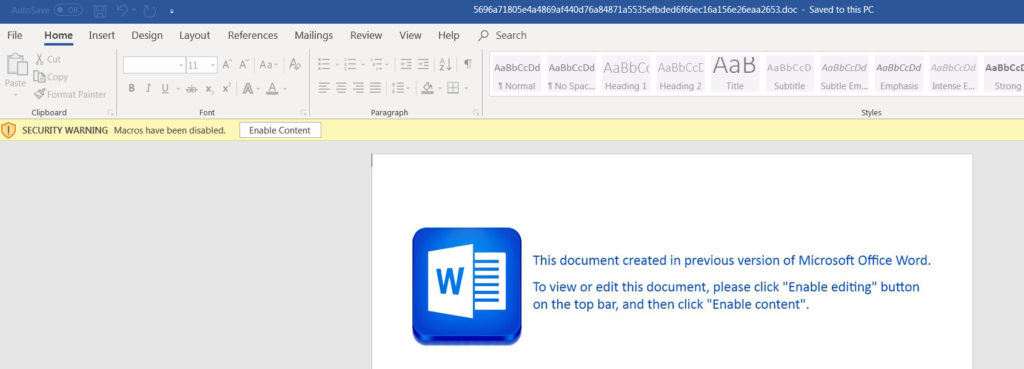Toggle the AutoSave switch

coord(68,10)
